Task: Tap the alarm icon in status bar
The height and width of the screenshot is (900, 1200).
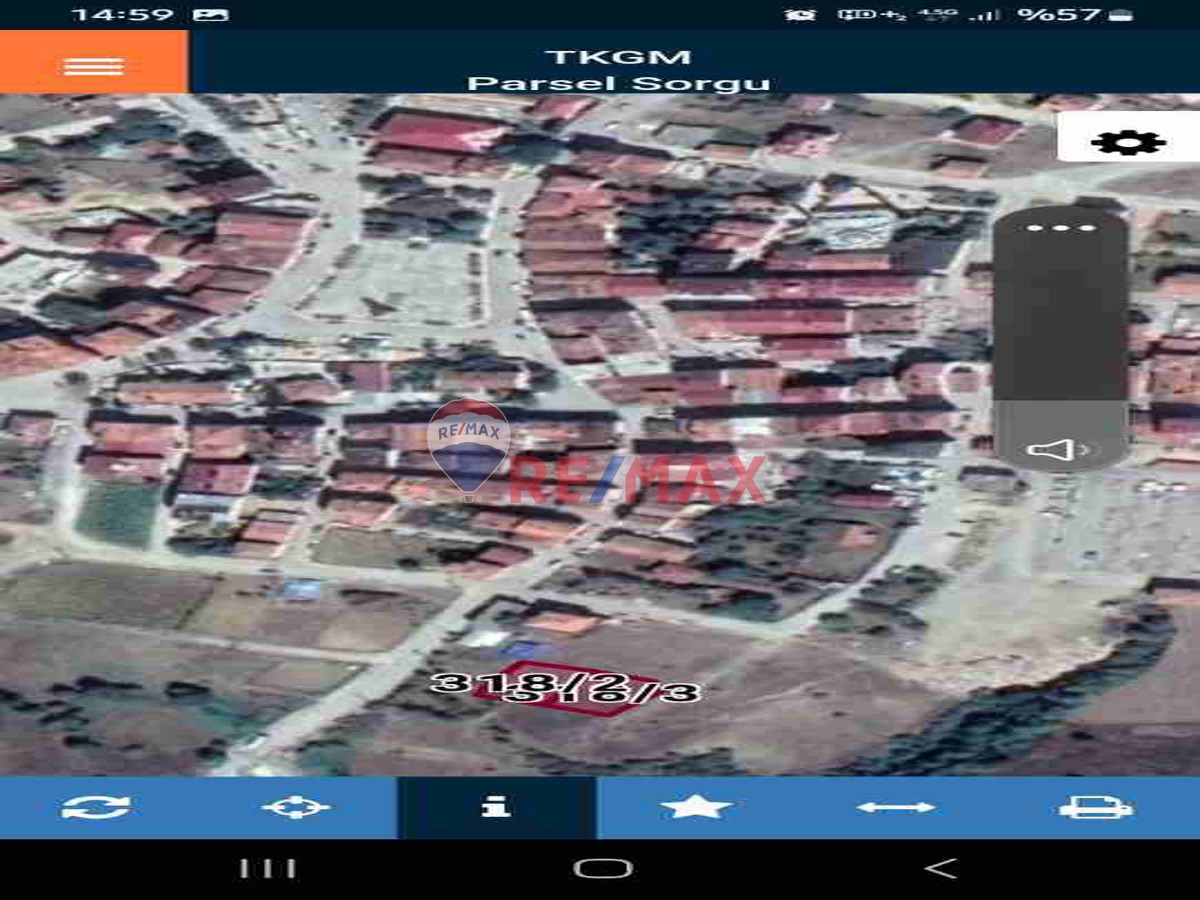Action: pos(800,15)
